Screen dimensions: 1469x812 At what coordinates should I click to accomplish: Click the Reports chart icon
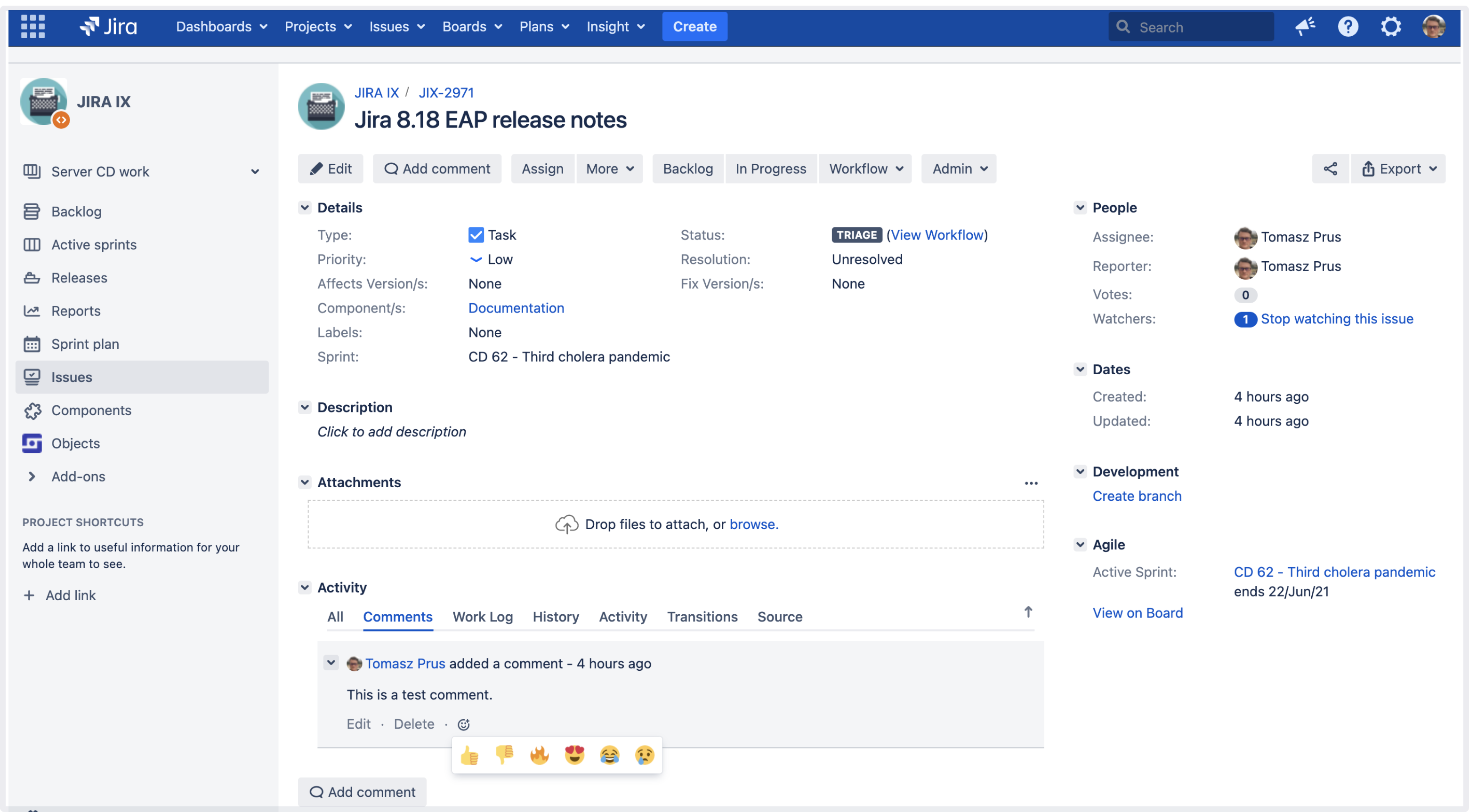(x=32, y=310)
